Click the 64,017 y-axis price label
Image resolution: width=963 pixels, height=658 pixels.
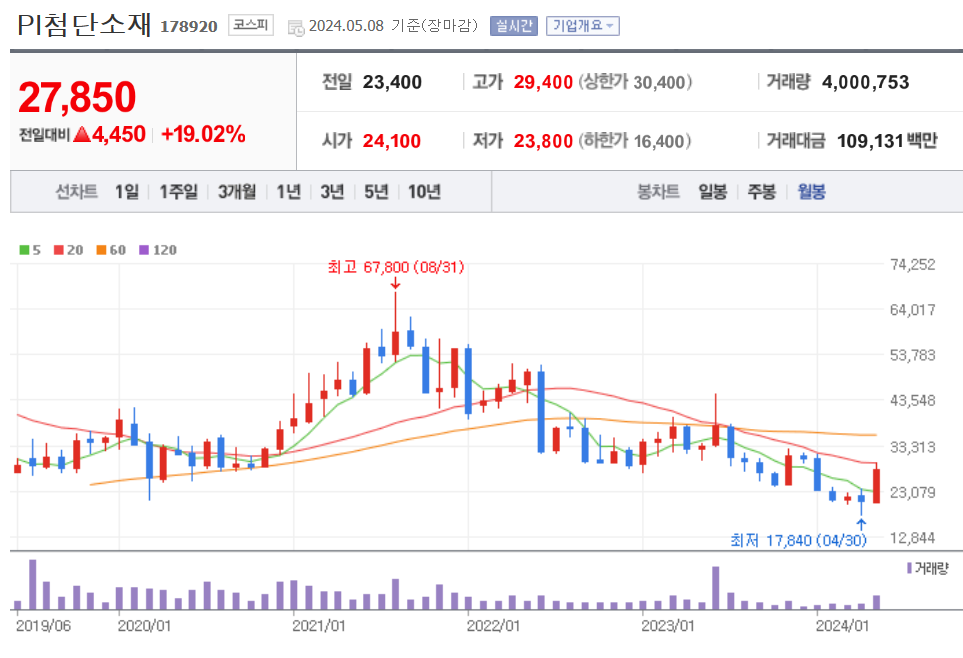click(913, 310)
